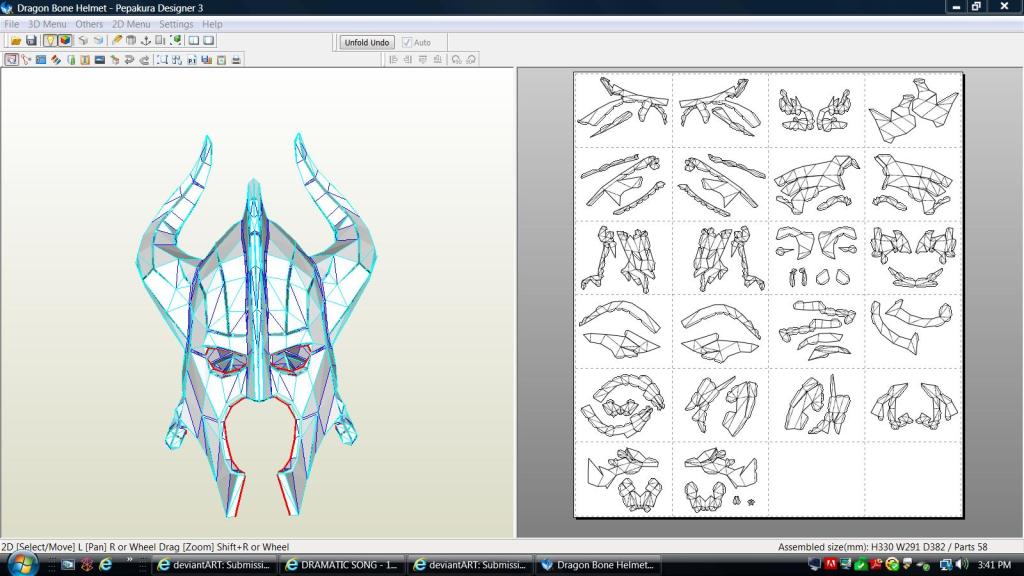The width and height of the screenshot is (1024, 576).
Task: Select the top-right pattern page with polygonal pieces
Action: pyautogui.click(x=914, y=109)
